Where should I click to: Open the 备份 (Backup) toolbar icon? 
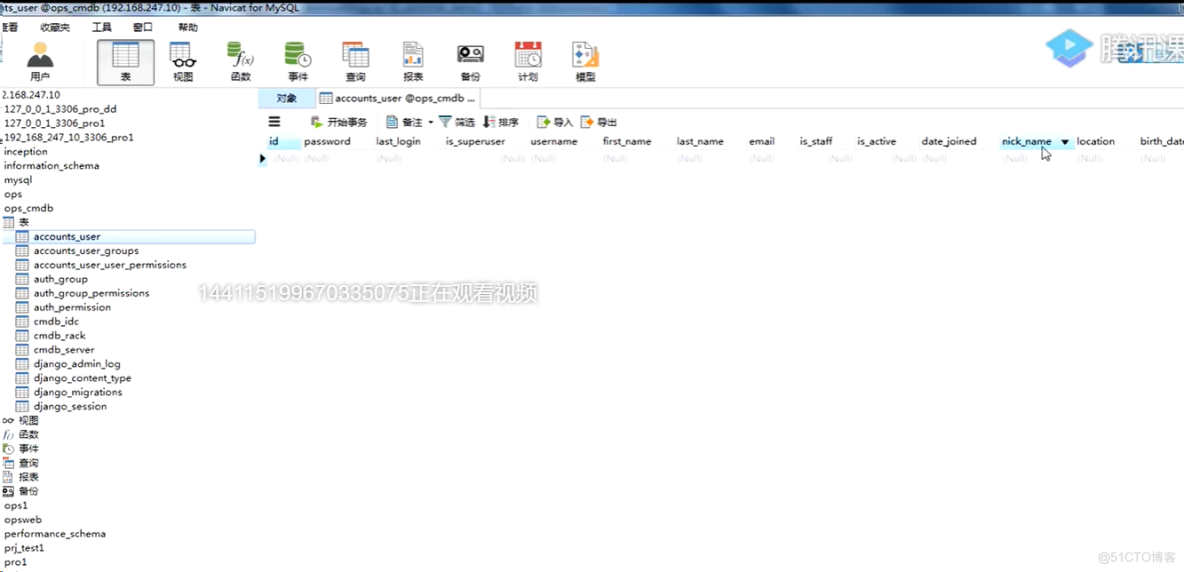tap(470, 62)
